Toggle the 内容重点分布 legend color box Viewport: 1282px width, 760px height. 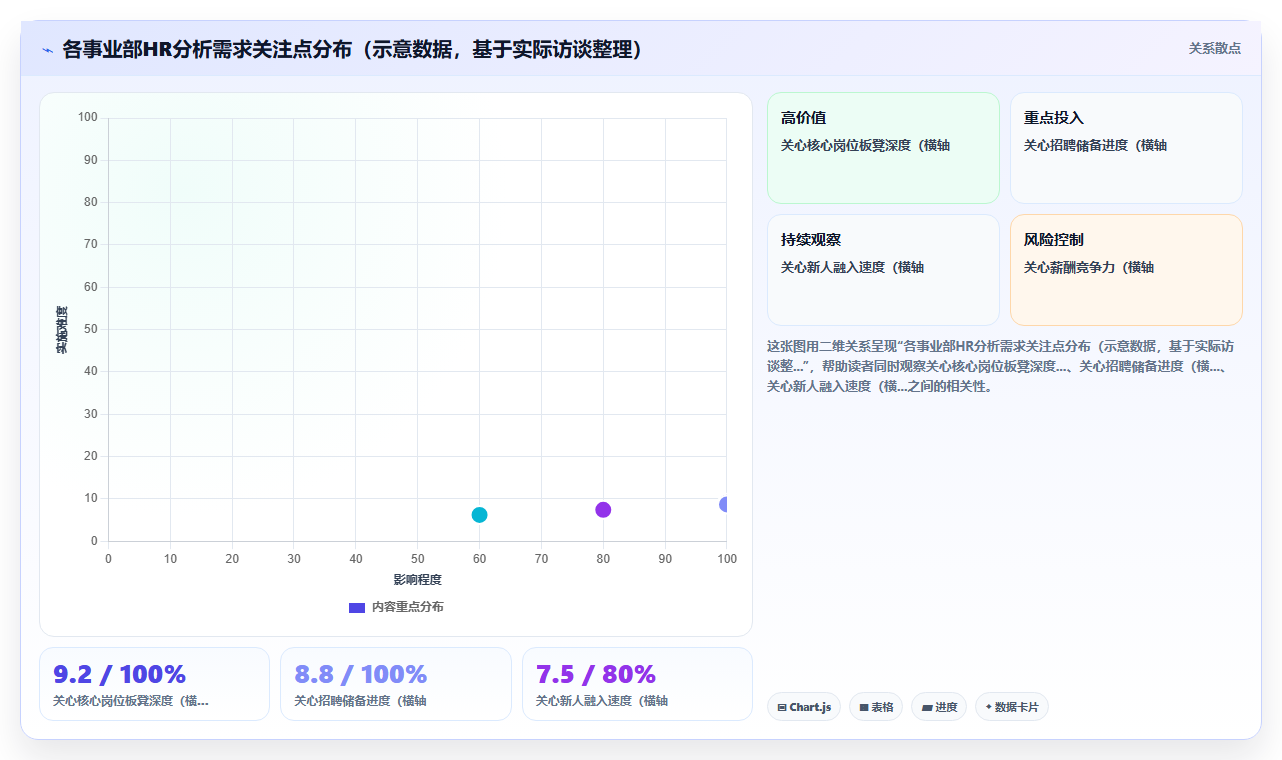(357, 607)
